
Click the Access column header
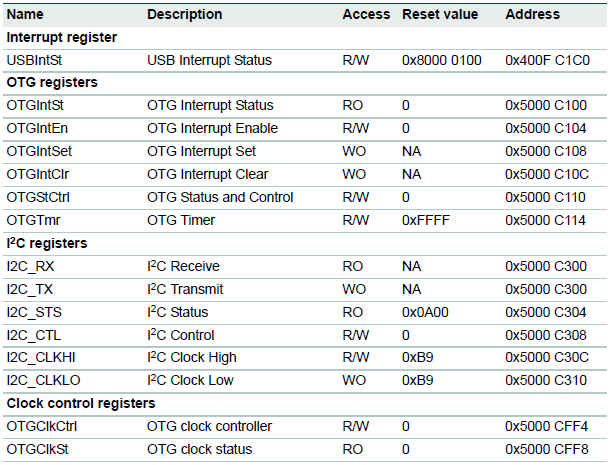[x=365, y=14]
